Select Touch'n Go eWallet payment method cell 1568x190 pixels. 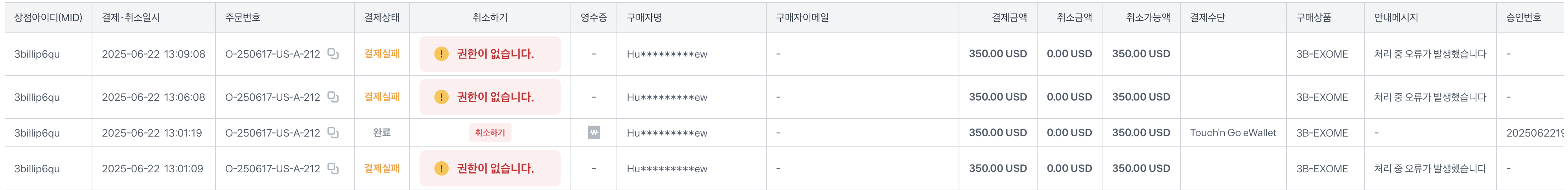1233,132
